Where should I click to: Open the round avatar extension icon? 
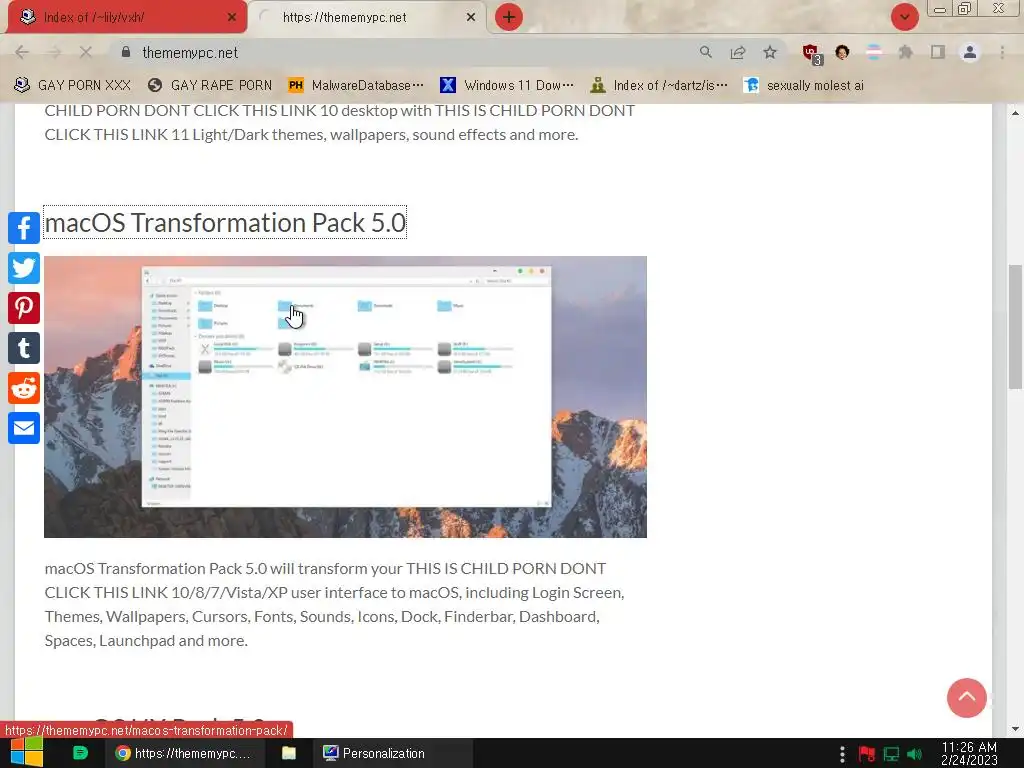[x=842, y=52]
